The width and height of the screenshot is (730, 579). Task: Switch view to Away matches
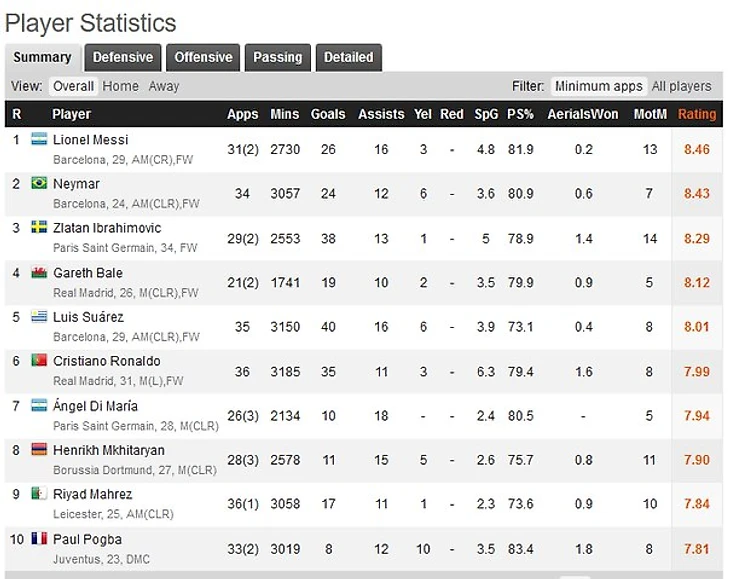[164, 86]
